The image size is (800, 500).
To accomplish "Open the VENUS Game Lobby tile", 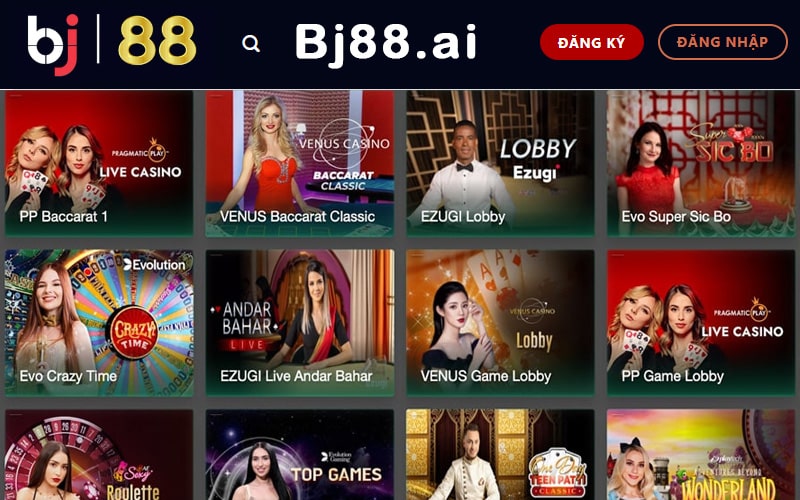I will click(x=500, y=323).
